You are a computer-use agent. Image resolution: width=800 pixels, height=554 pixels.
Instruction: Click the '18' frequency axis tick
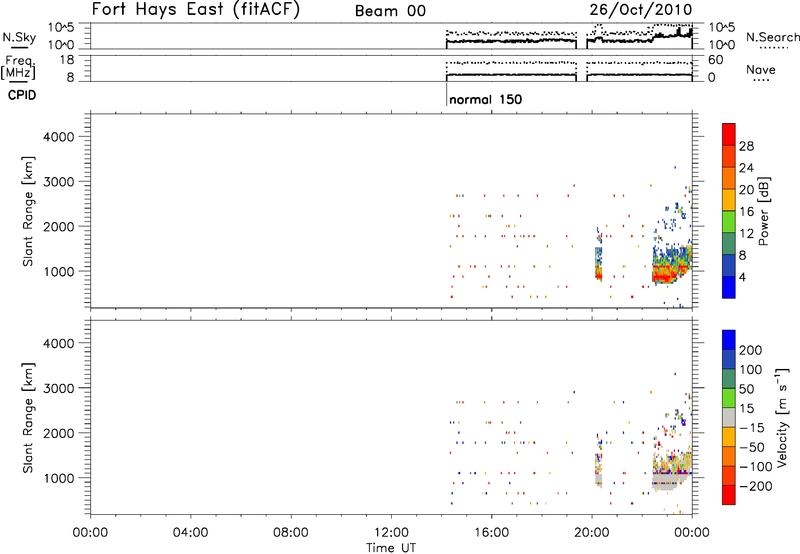pyautogui.click(x=67, y=60)
